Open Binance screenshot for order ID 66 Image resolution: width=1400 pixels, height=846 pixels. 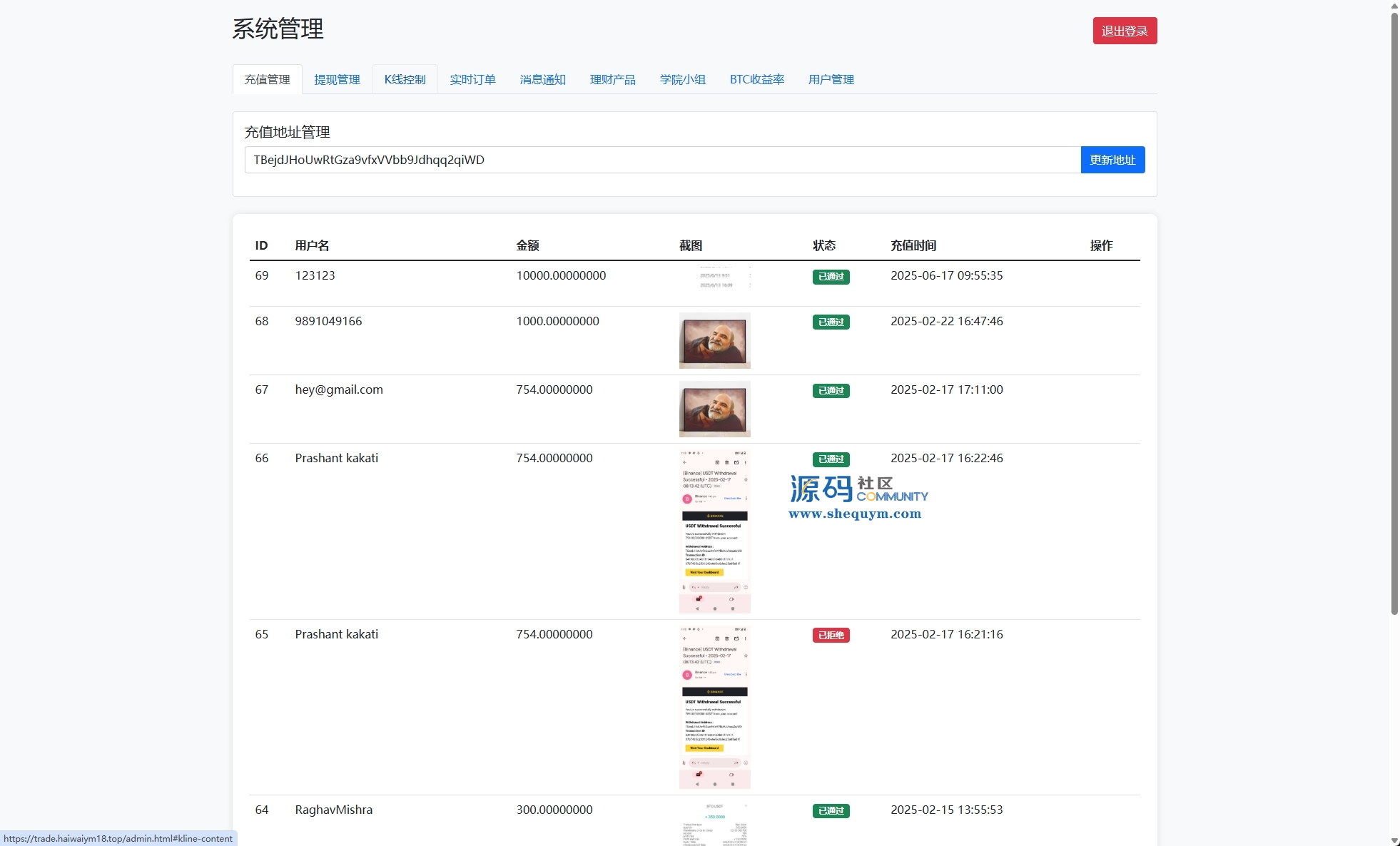pos(714,531)
